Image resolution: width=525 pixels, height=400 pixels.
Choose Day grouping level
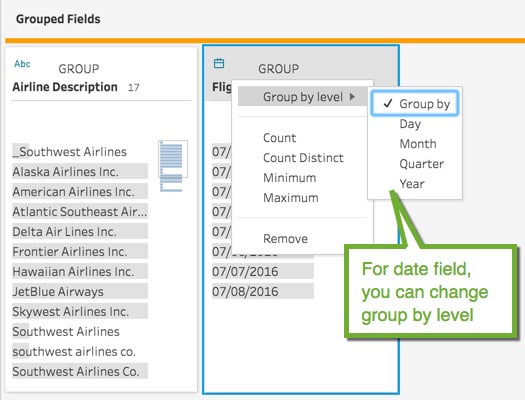pos(410,124)
